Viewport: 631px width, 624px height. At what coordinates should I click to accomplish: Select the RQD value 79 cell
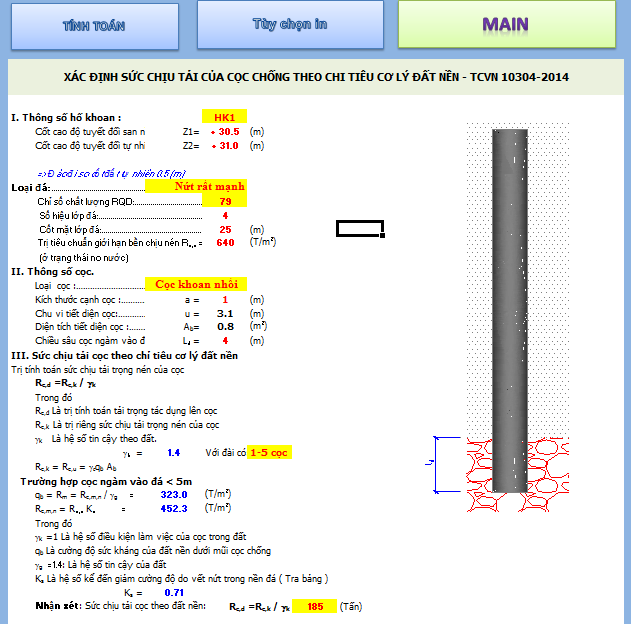click(x=225, y=201)
